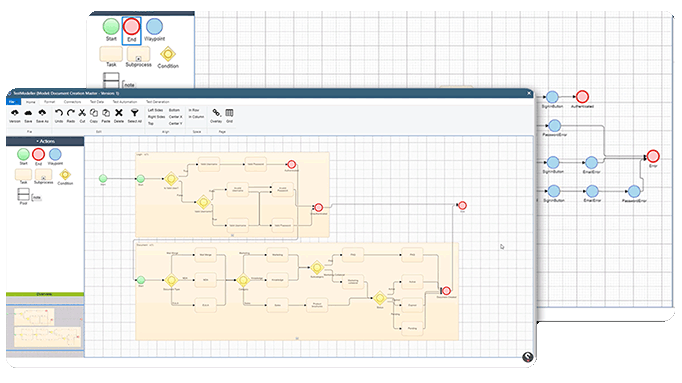Click the model overview thumbnail

pos(45,327)
